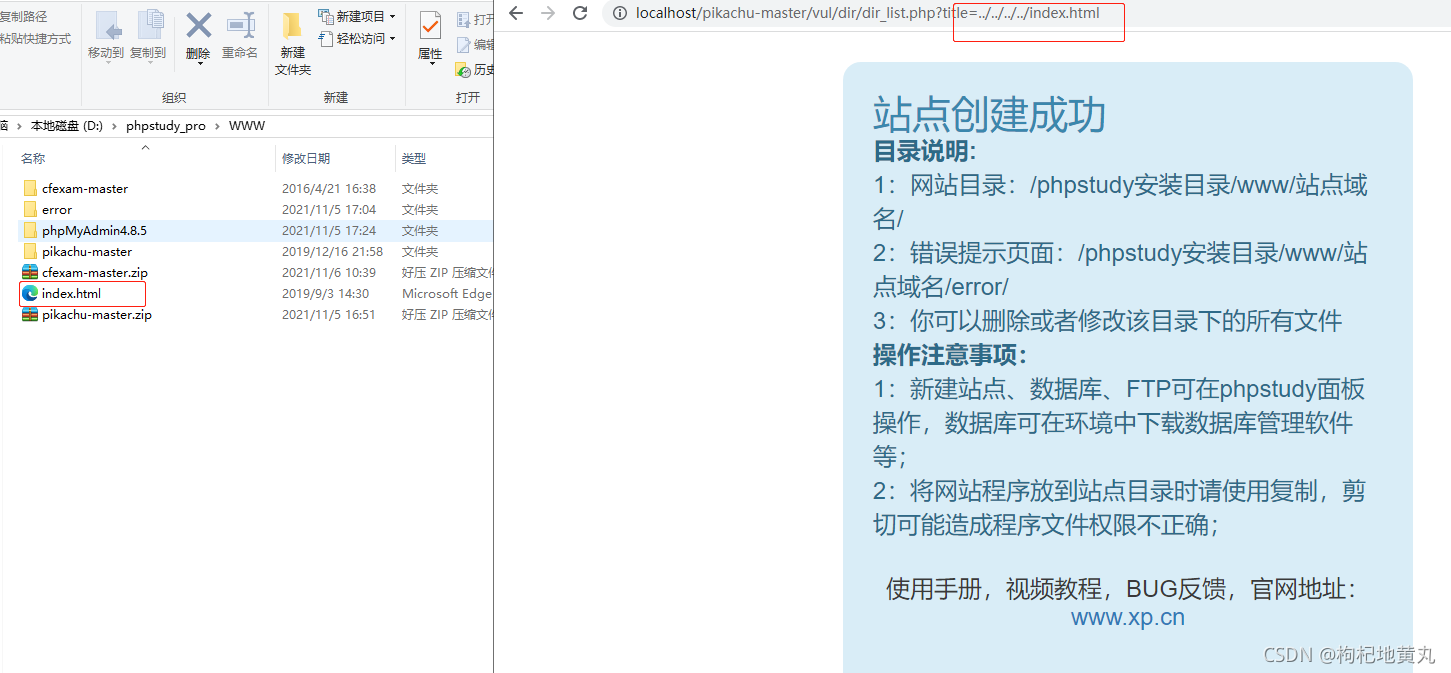1451x673 pixels.
Task: Select file name cfexam-master.zip
Action: [x=95, y=272]
